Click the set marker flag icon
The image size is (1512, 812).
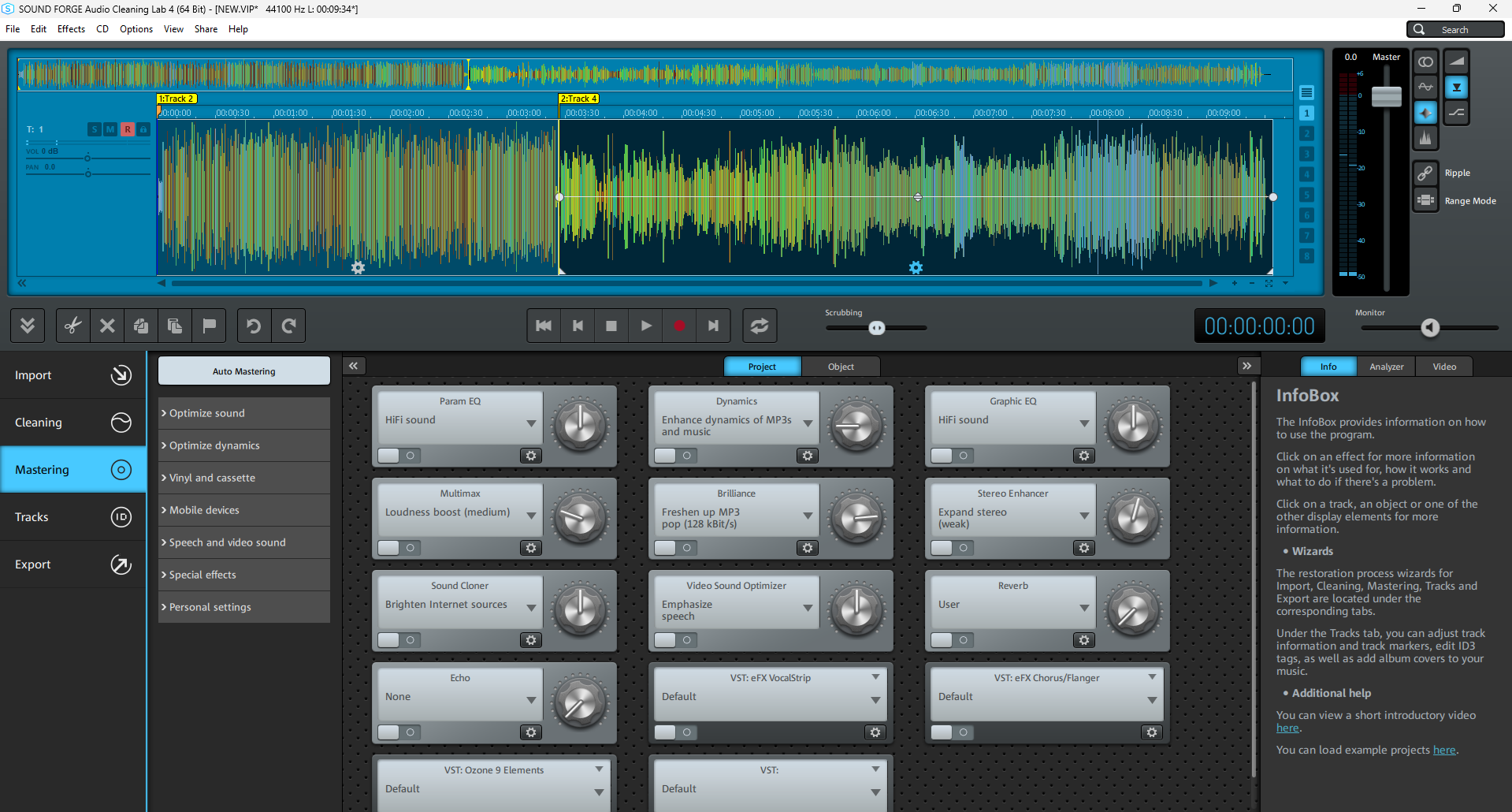209,326
